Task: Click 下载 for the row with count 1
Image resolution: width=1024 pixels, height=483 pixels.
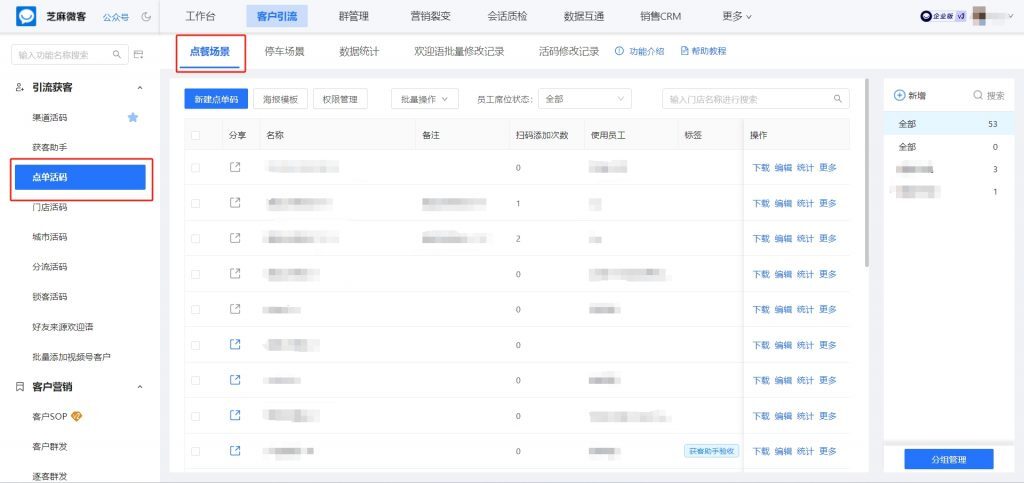Action: tap(761, 204)
